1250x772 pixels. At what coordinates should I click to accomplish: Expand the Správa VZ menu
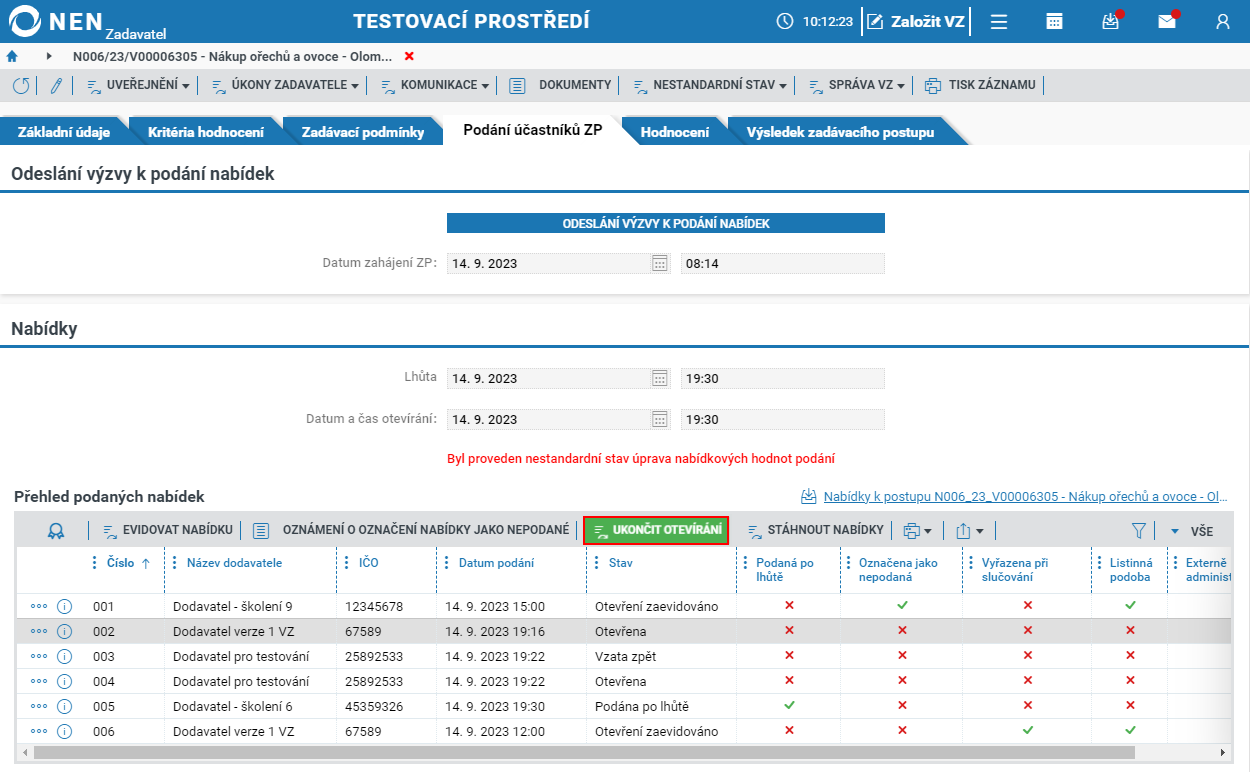click(856, 85)
